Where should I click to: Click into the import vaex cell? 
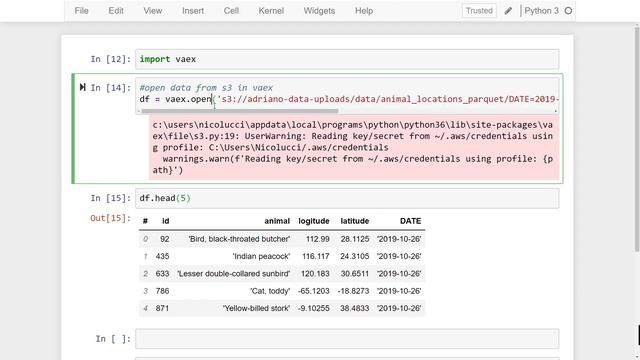pos(347,59)
